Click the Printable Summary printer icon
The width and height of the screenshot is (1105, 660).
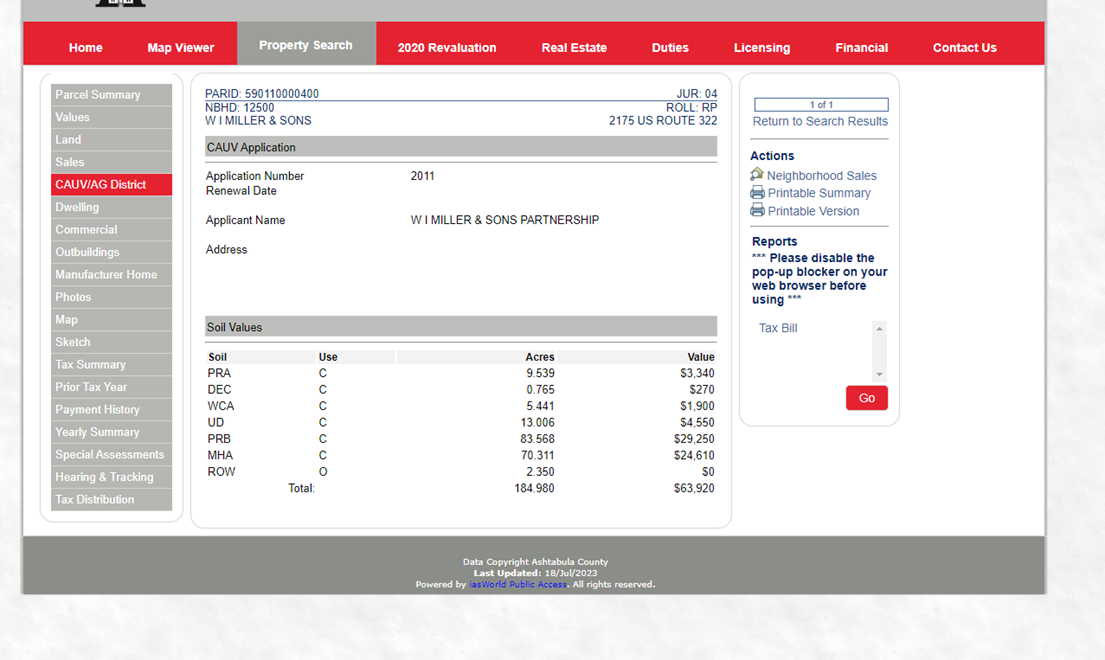click(757, 193)
